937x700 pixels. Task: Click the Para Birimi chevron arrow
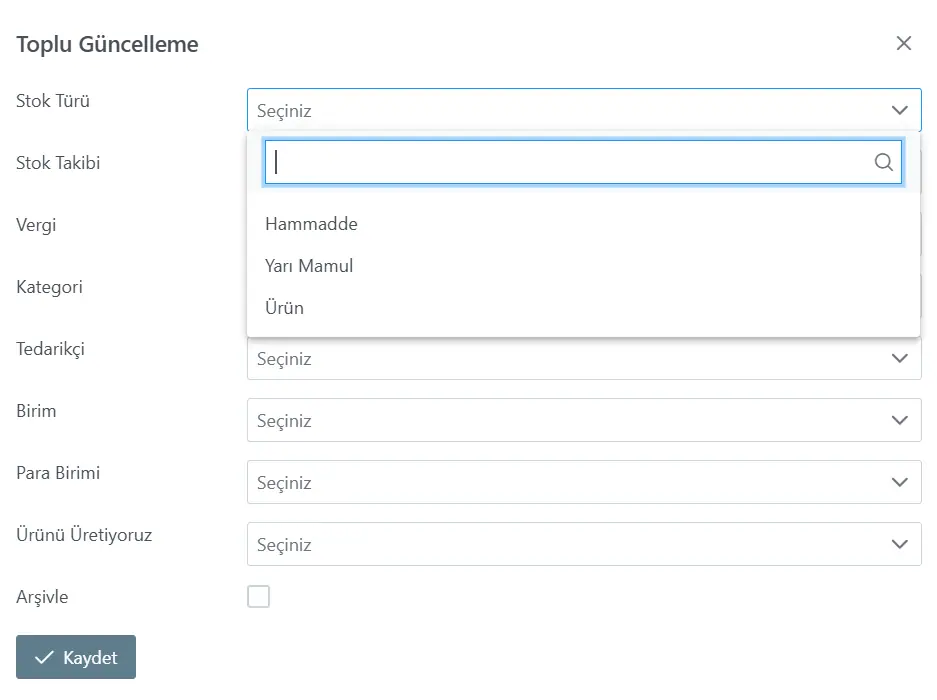(x=899, y=482)
